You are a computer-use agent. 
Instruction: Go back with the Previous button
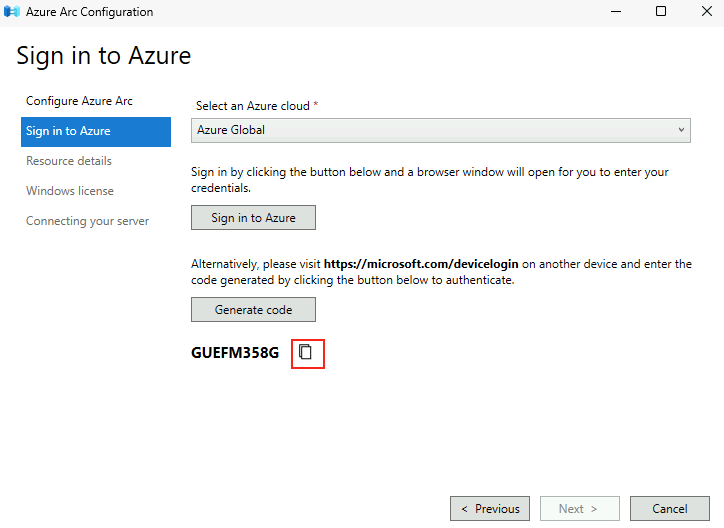[x=490, y=509]
